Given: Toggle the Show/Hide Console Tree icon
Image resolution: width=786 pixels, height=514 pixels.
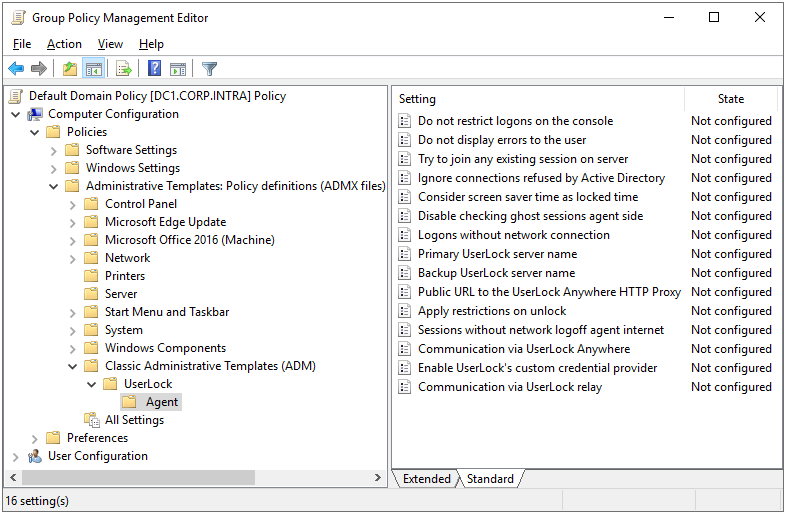Looking at the screenshot, I should tap(93, 69).
